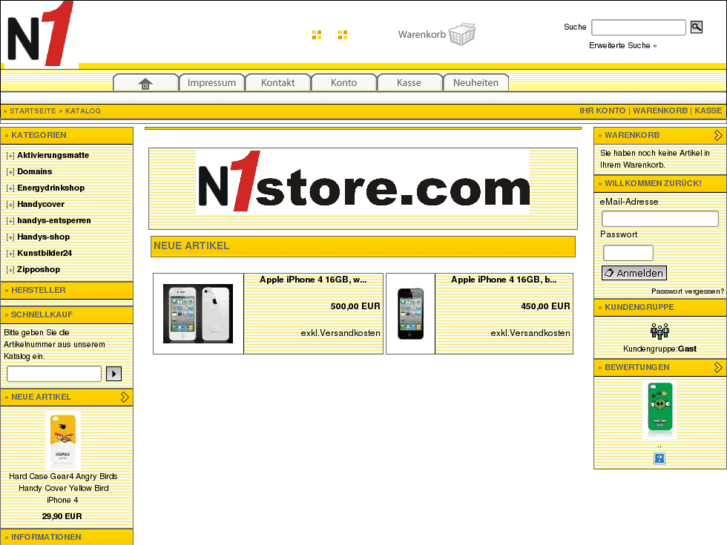Click the Warenkorb text in the header
The width and height of the screenshot is (727, 545).
422,34
